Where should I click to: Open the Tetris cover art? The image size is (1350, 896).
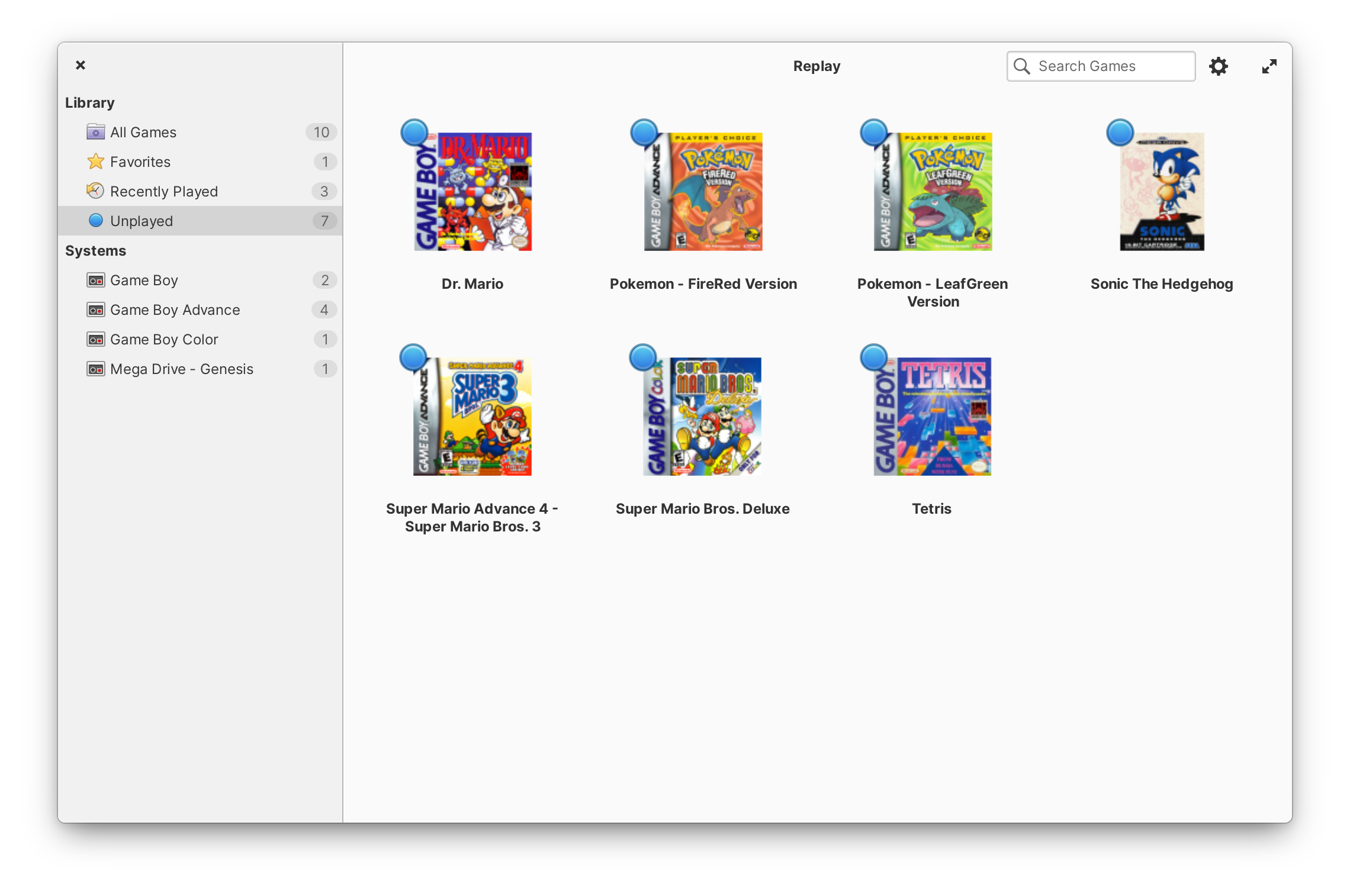(x=933, y=417)
